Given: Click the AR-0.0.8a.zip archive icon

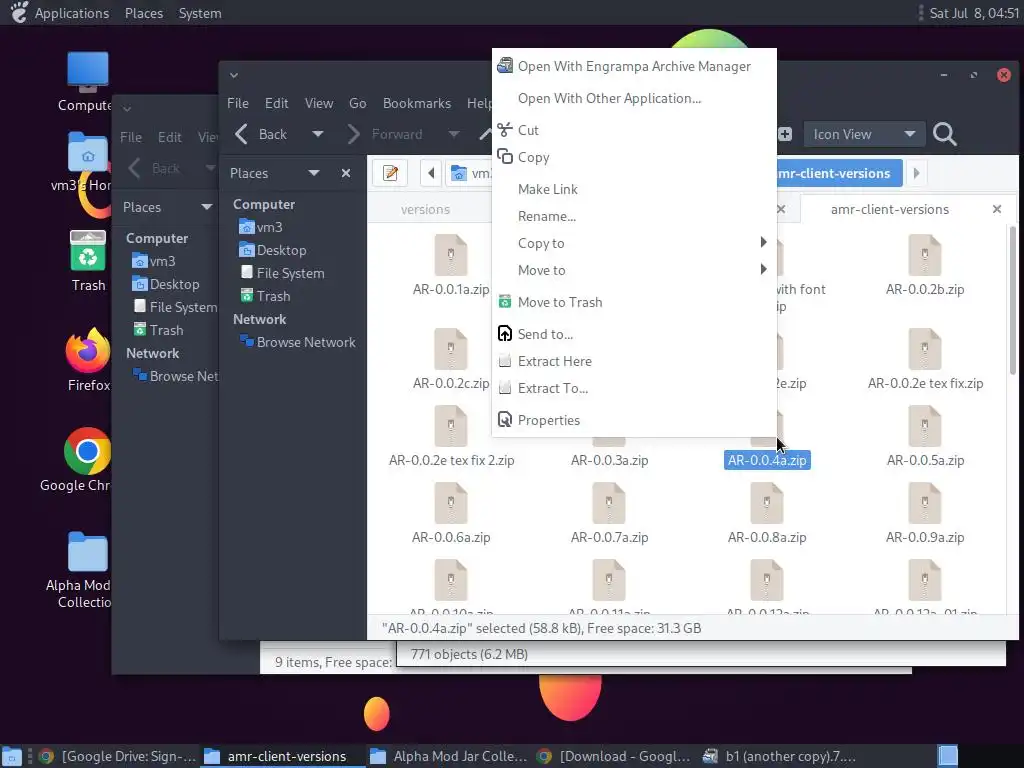Looking at the screenshot, I should click(767, 503).
